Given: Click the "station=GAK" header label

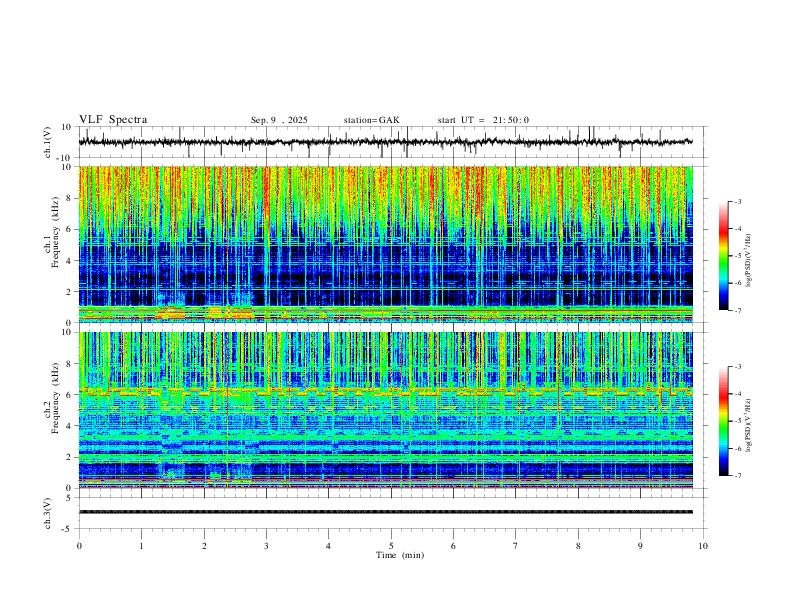Looking at the screenshot, I should click(x=371, y=120).
